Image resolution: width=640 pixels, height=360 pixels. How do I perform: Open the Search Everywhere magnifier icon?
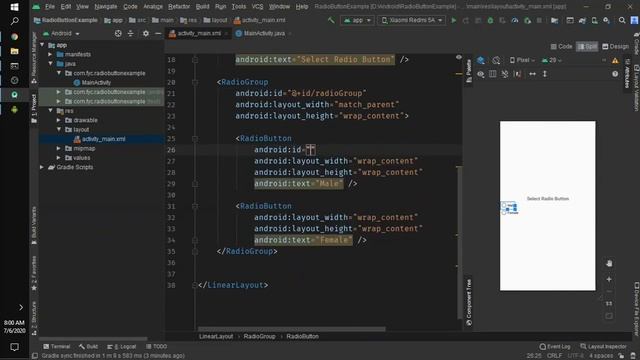pyautogui.click(x=622, y=20)
